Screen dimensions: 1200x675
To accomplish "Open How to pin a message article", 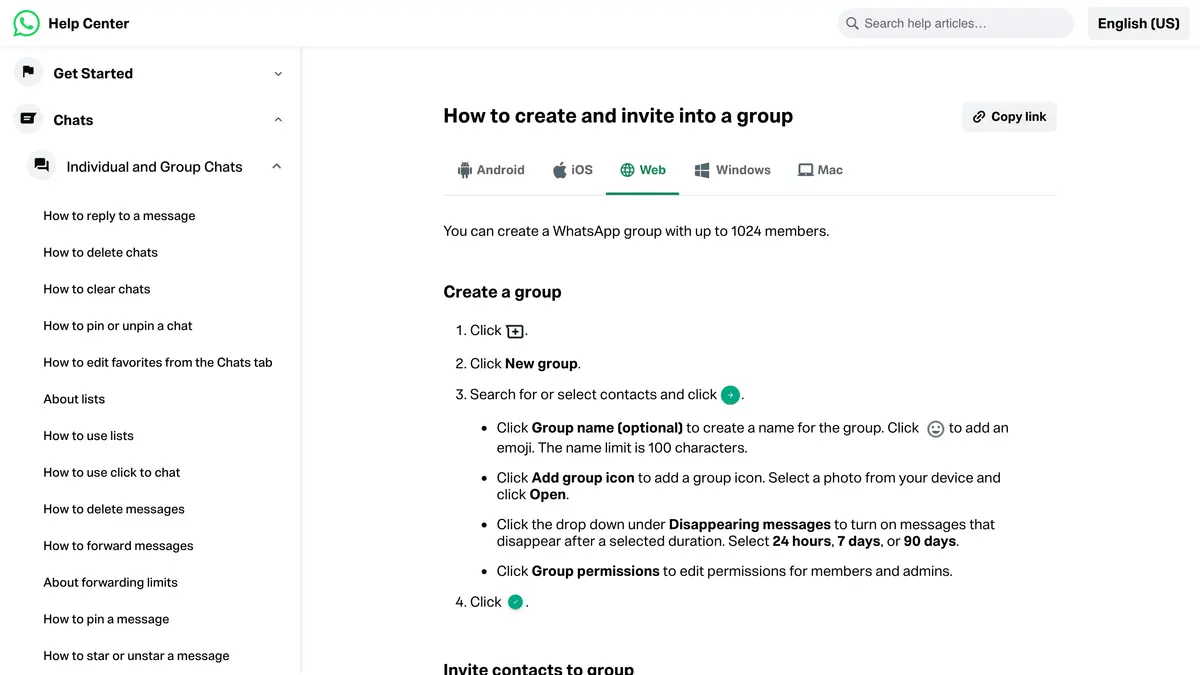I will coord(106,619).
